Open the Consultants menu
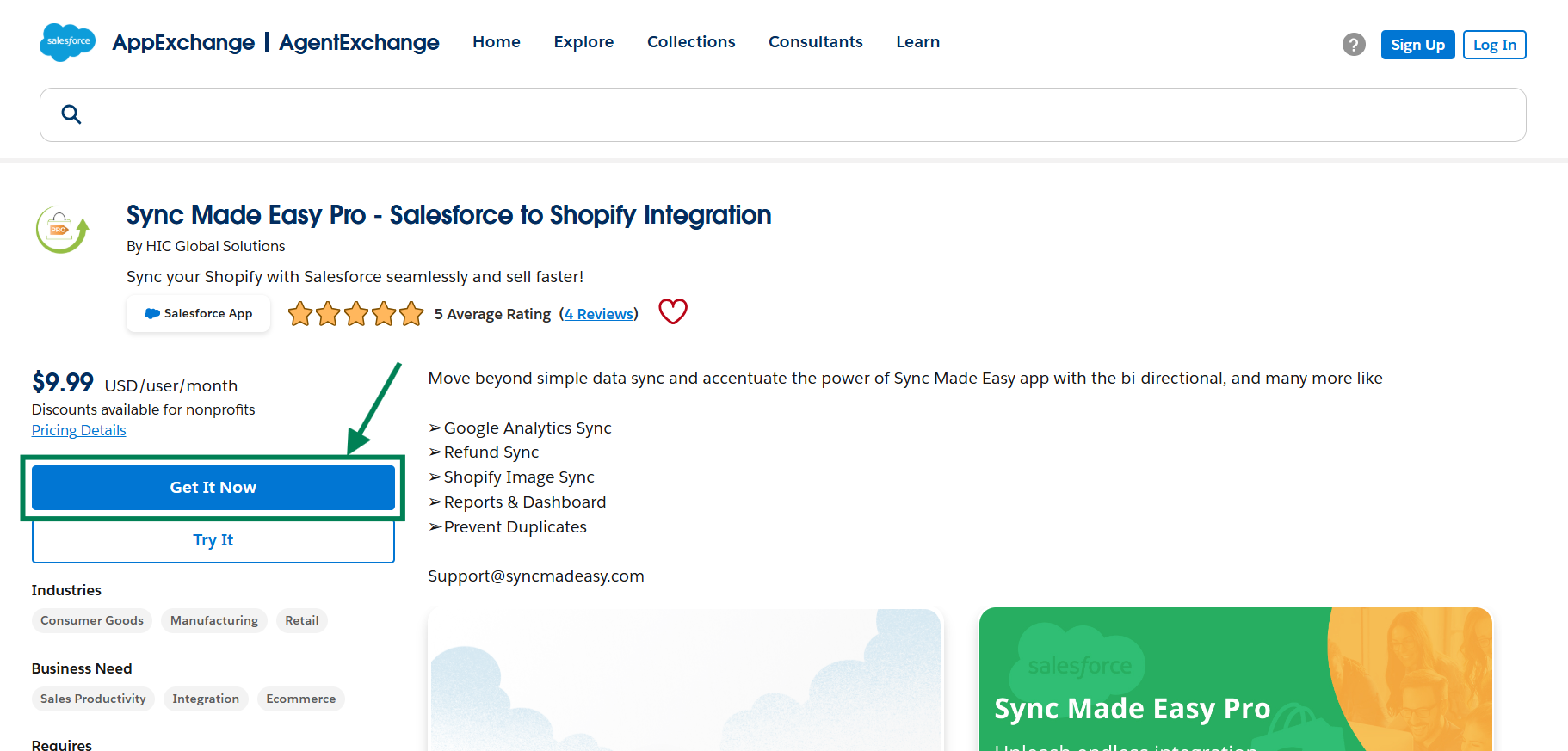The image size is (1568, 751). 816,42
